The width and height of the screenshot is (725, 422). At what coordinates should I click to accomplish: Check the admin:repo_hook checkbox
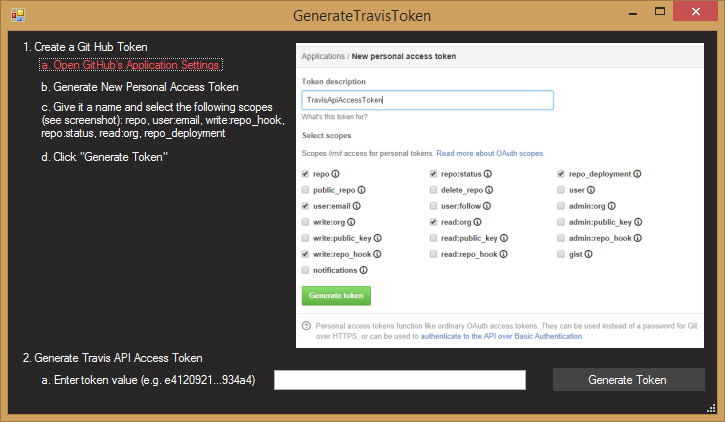[561, 238]
